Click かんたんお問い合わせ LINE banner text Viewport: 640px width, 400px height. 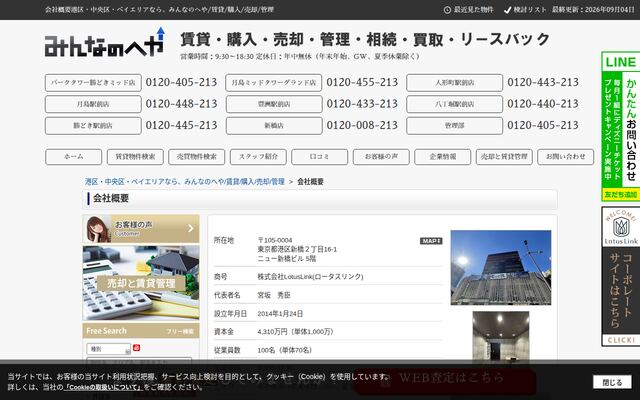pyautogui.click(x=631, y=129)
